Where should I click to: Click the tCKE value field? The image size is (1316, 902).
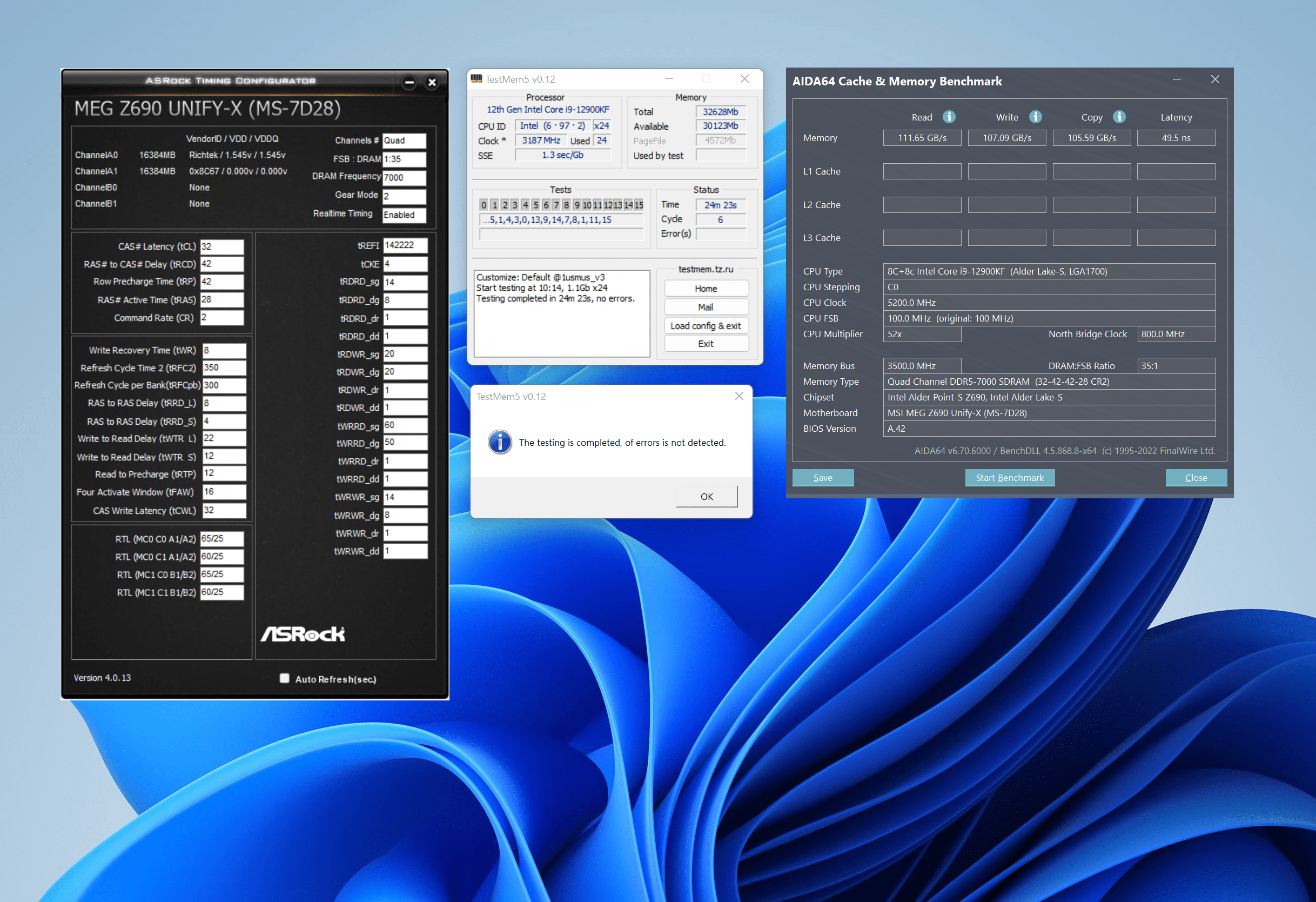click(x=406, y=264)
